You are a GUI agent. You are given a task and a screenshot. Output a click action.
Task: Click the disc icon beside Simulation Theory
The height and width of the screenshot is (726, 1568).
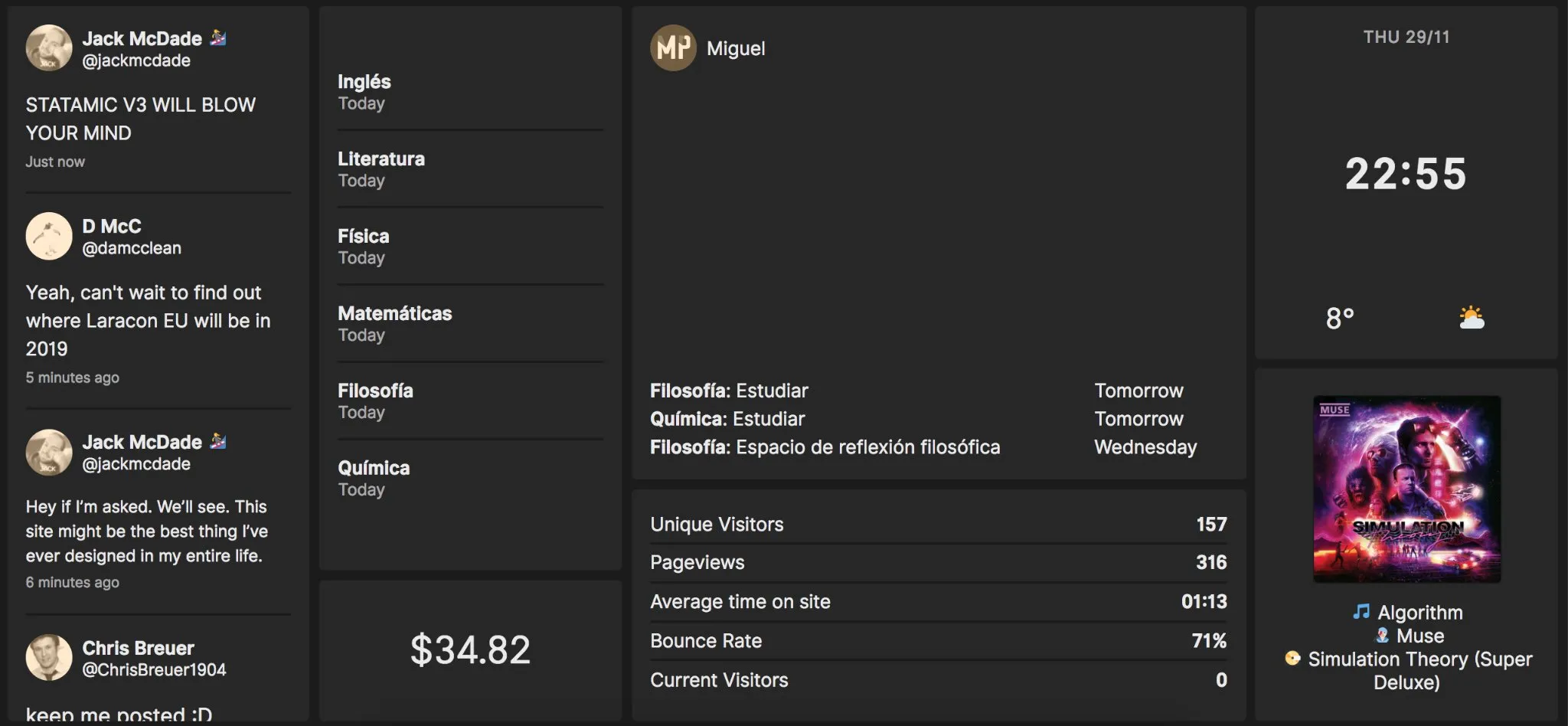[x=1292, y=659]
